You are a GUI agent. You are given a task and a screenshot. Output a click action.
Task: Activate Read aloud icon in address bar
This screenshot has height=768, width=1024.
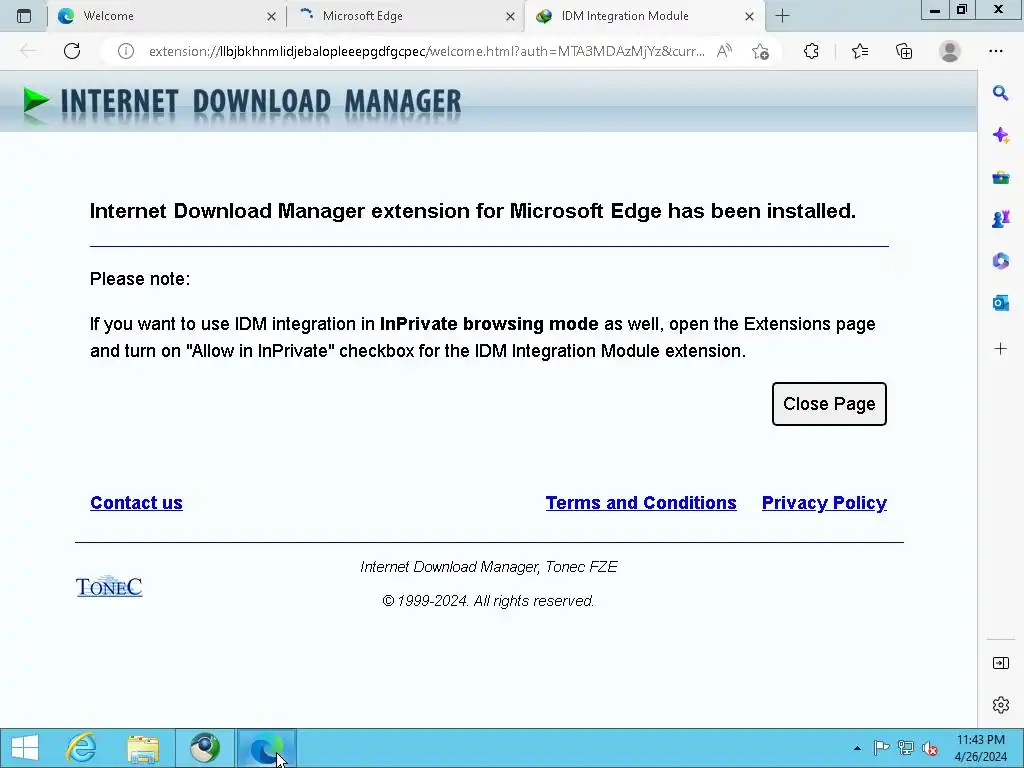pyautogui.click(x=724, y=51)
